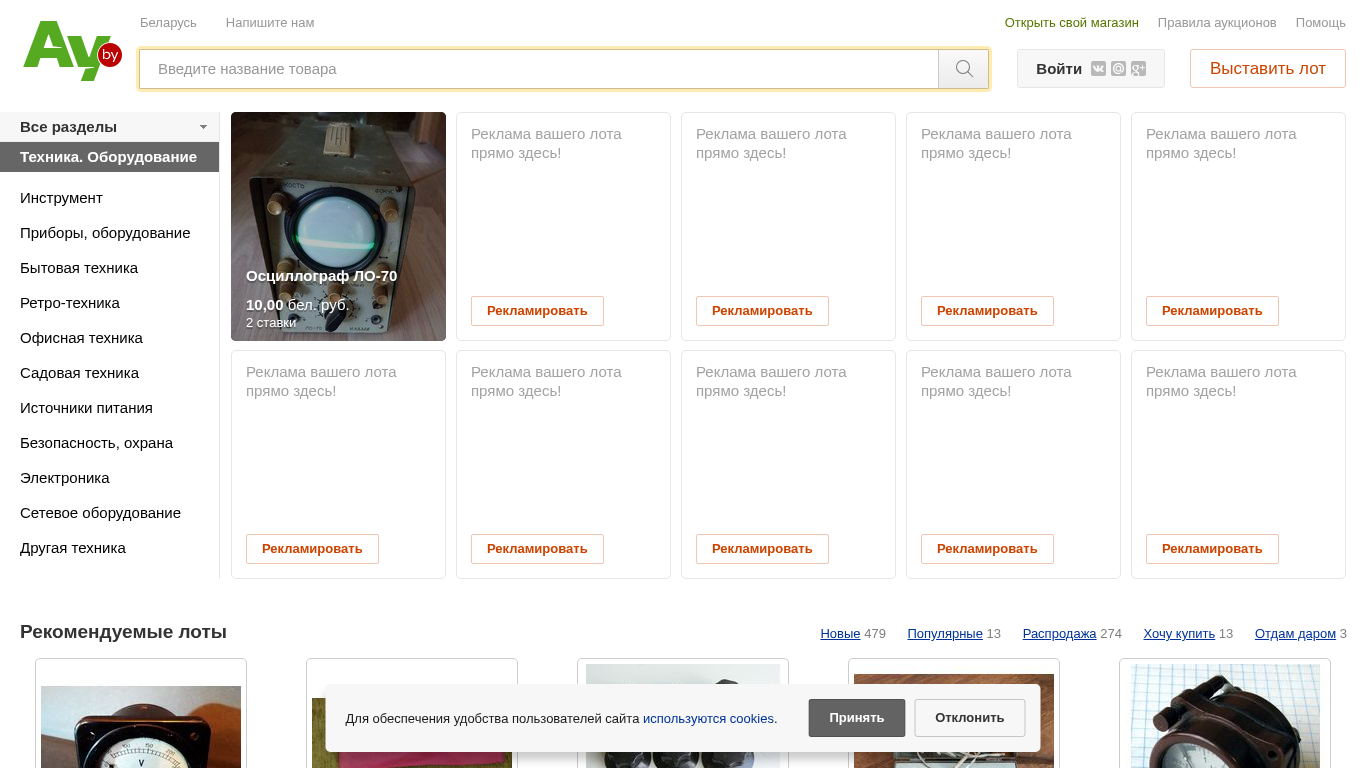Viewport: 1366px width, 768px height.
Task: Open the Бытовая техника category
Action: click(79, 268)
